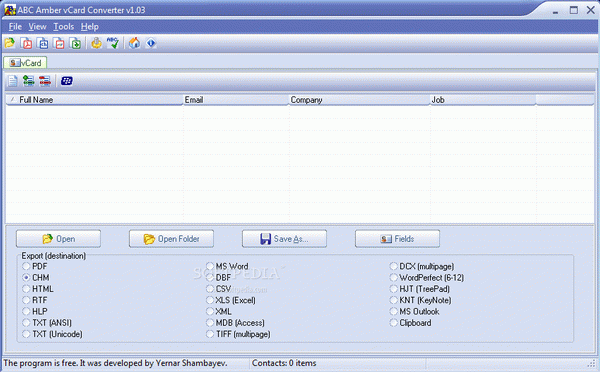
Task: Click the yellow stamp toolbar icon
Action: click(96, 43)
